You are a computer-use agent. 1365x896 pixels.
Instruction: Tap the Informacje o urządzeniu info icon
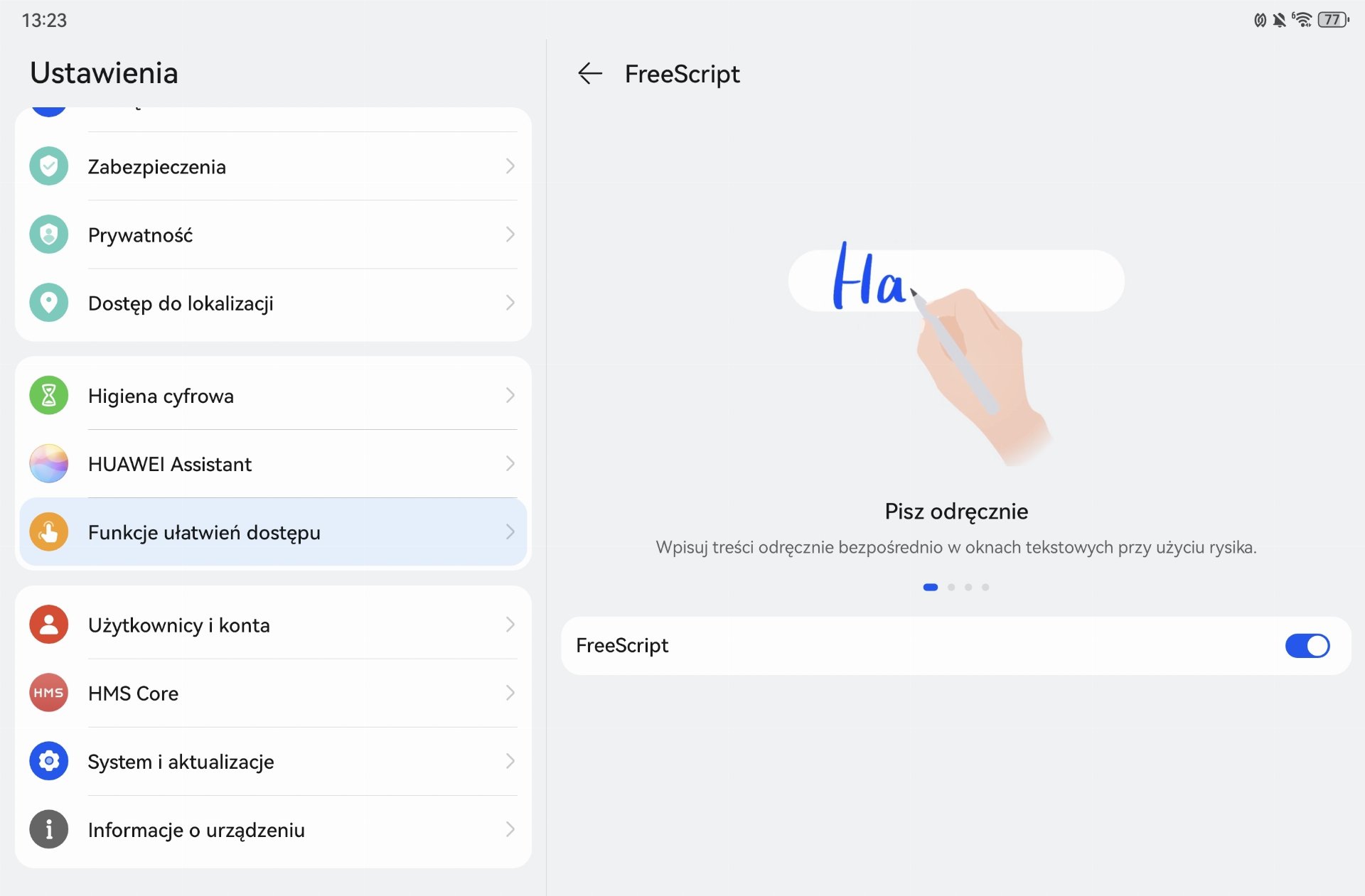(48, 829)
